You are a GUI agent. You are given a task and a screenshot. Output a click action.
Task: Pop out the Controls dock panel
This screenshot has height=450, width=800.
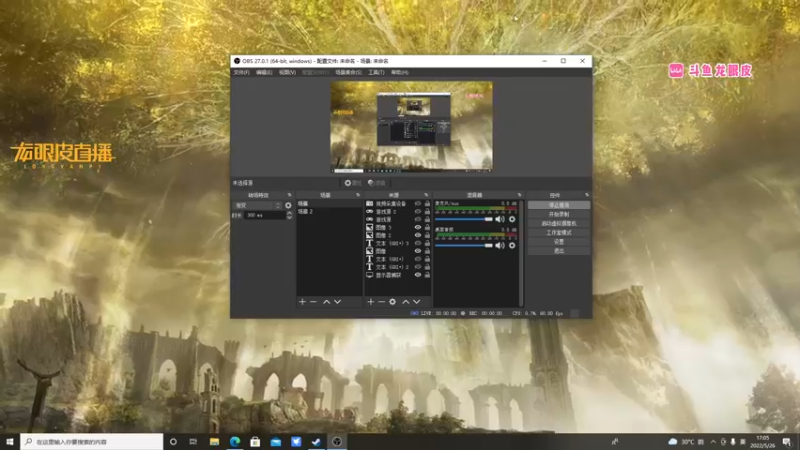click(x=587, y=195)
